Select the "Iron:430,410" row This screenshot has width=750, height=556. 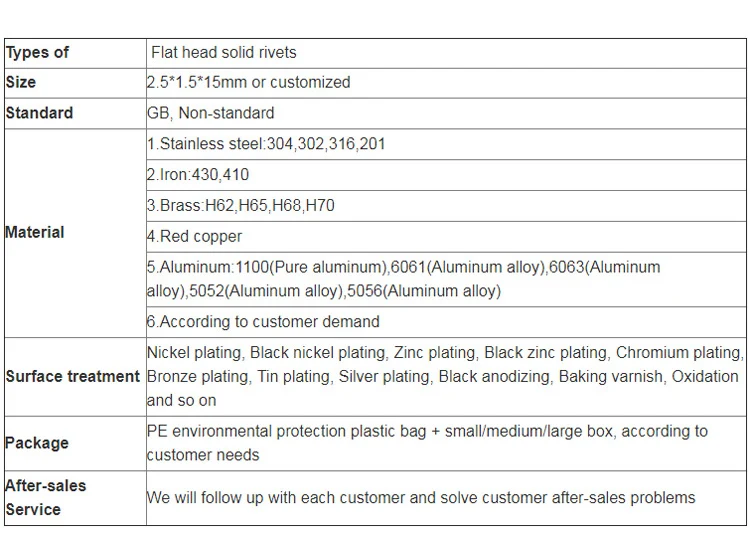201,174
